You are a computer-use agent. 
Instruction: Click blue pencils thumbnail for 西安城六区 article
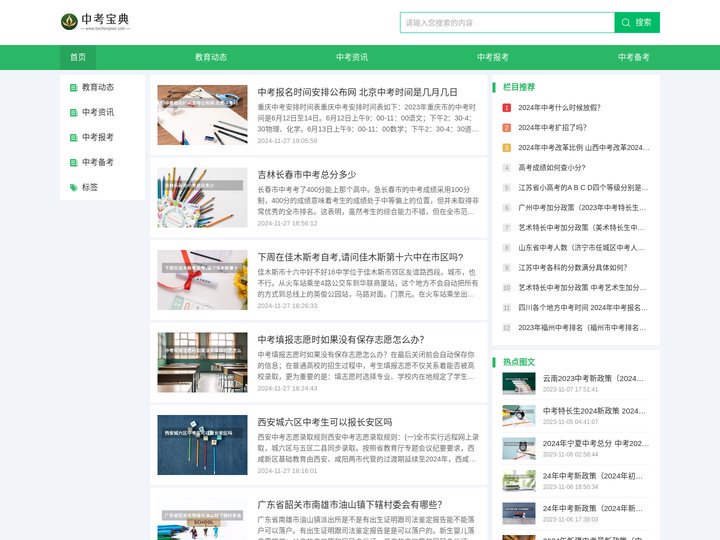202,445
